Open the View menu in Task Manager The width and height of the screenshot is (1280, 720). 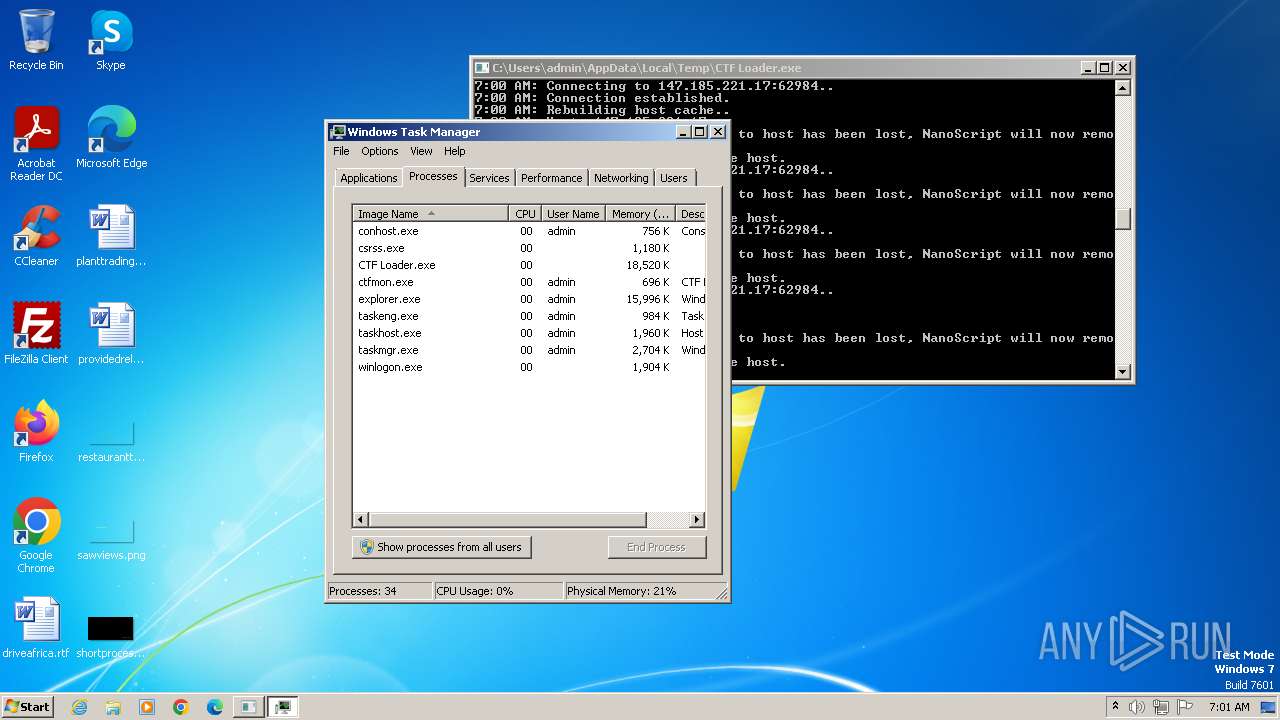[421, 151]
